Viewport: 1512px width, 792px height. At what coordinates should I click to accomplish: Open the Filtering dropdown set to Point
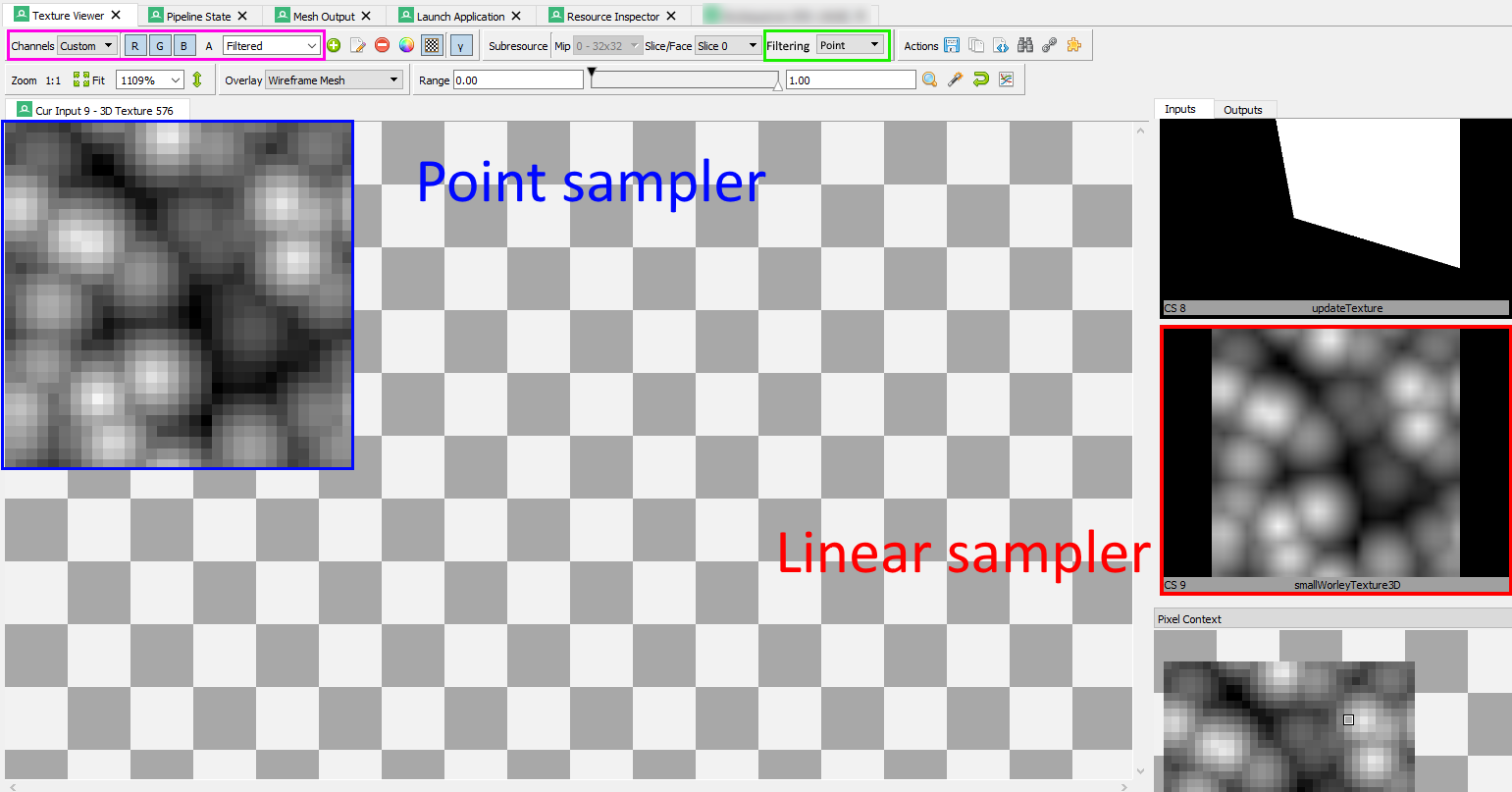tap(851, 44)
